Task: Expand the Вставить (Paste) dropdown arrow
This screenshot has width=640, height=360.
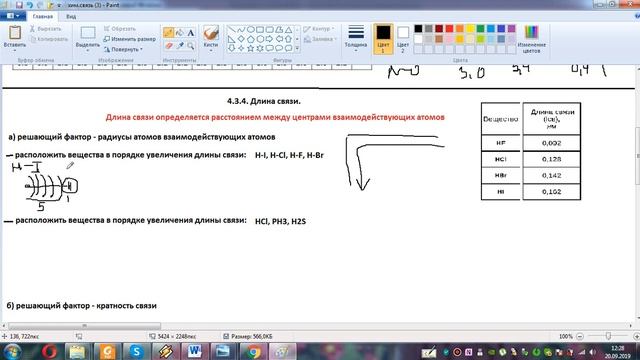Action: (x=15, y=50)
